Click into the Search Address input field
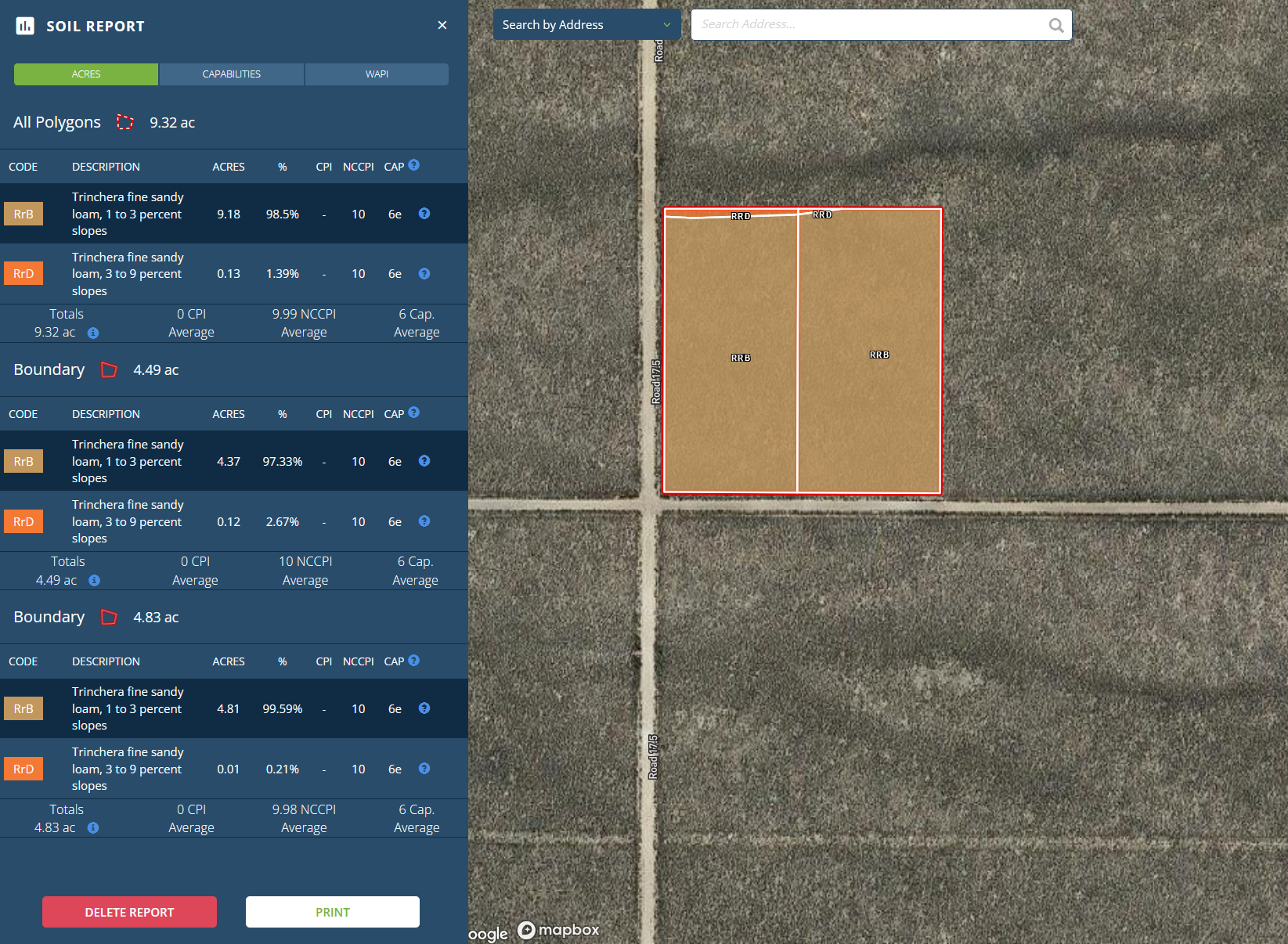The height and width of the screenshot is (944, 1288). [869, 25]
